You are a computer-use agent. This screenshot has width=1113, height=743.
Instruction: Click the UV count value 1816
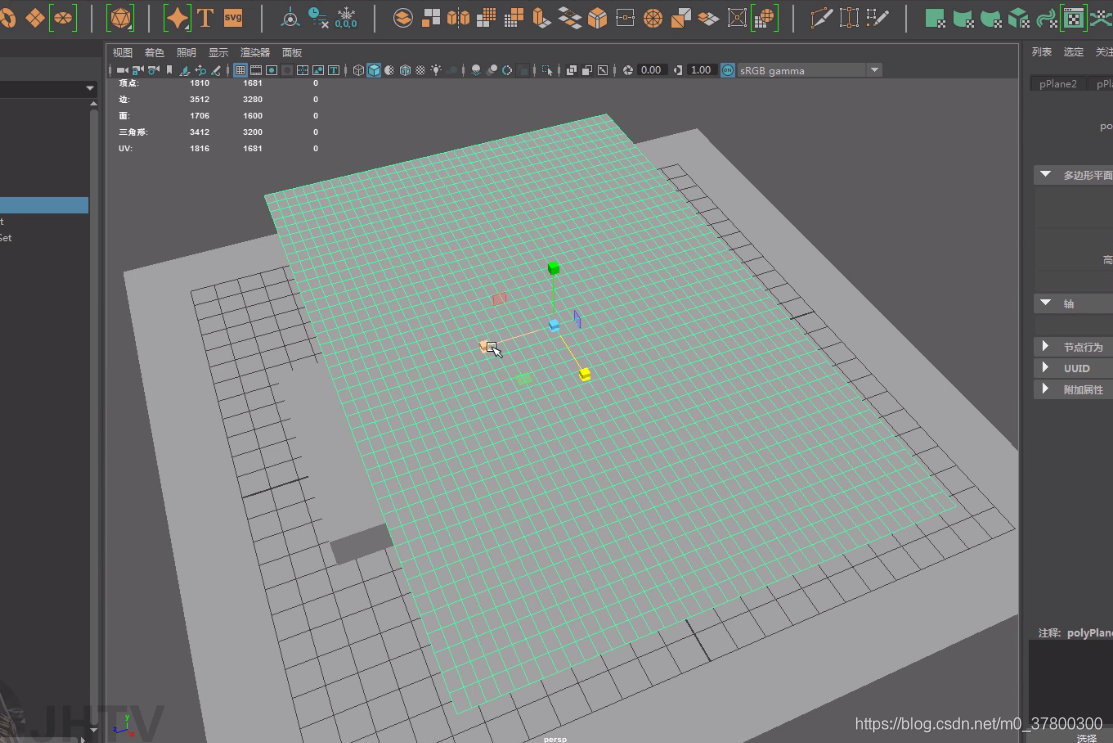[199, 148]
